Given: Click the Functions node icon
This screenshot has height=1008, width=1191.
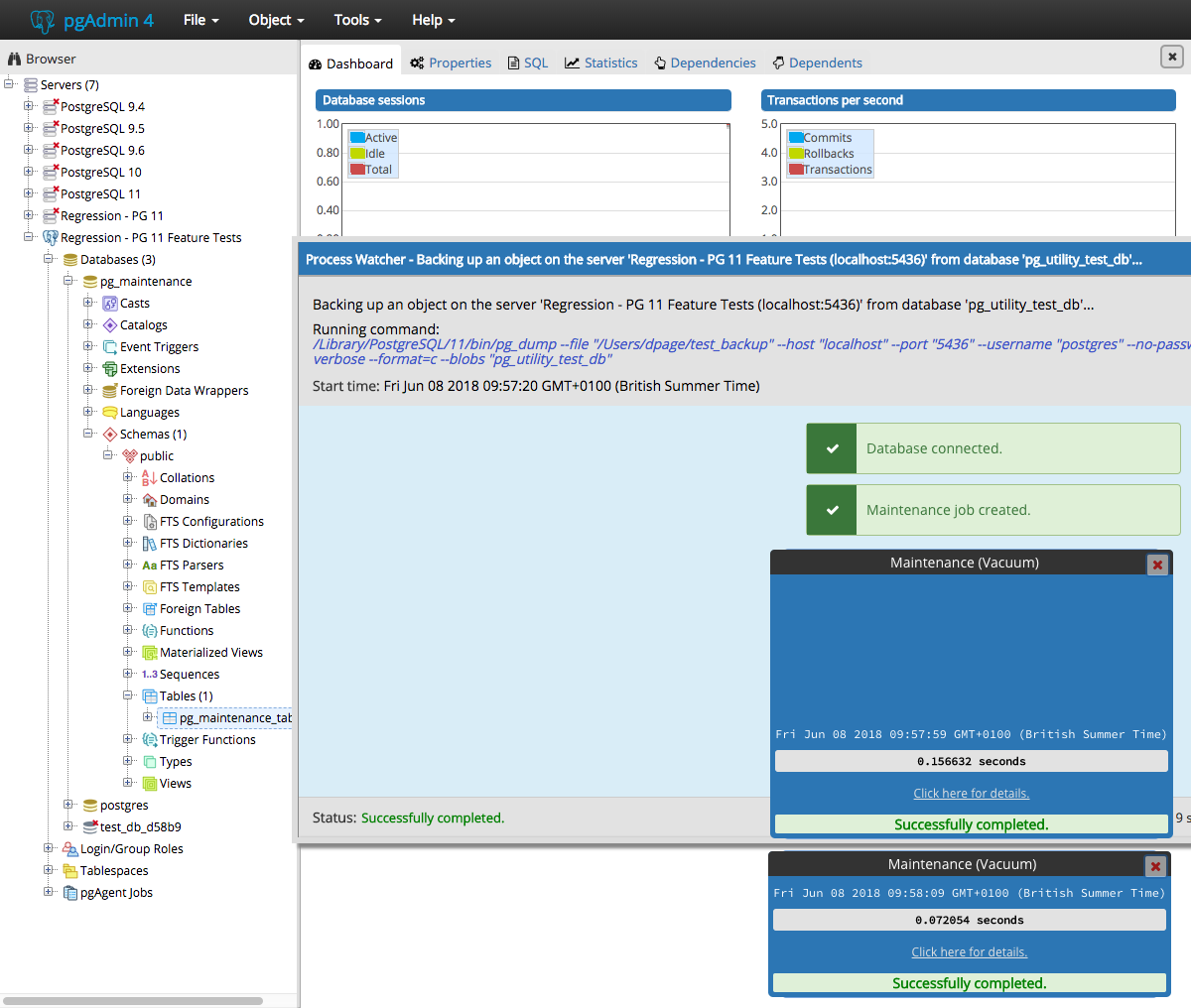Looking at the screenshot, I should [150, 631].
